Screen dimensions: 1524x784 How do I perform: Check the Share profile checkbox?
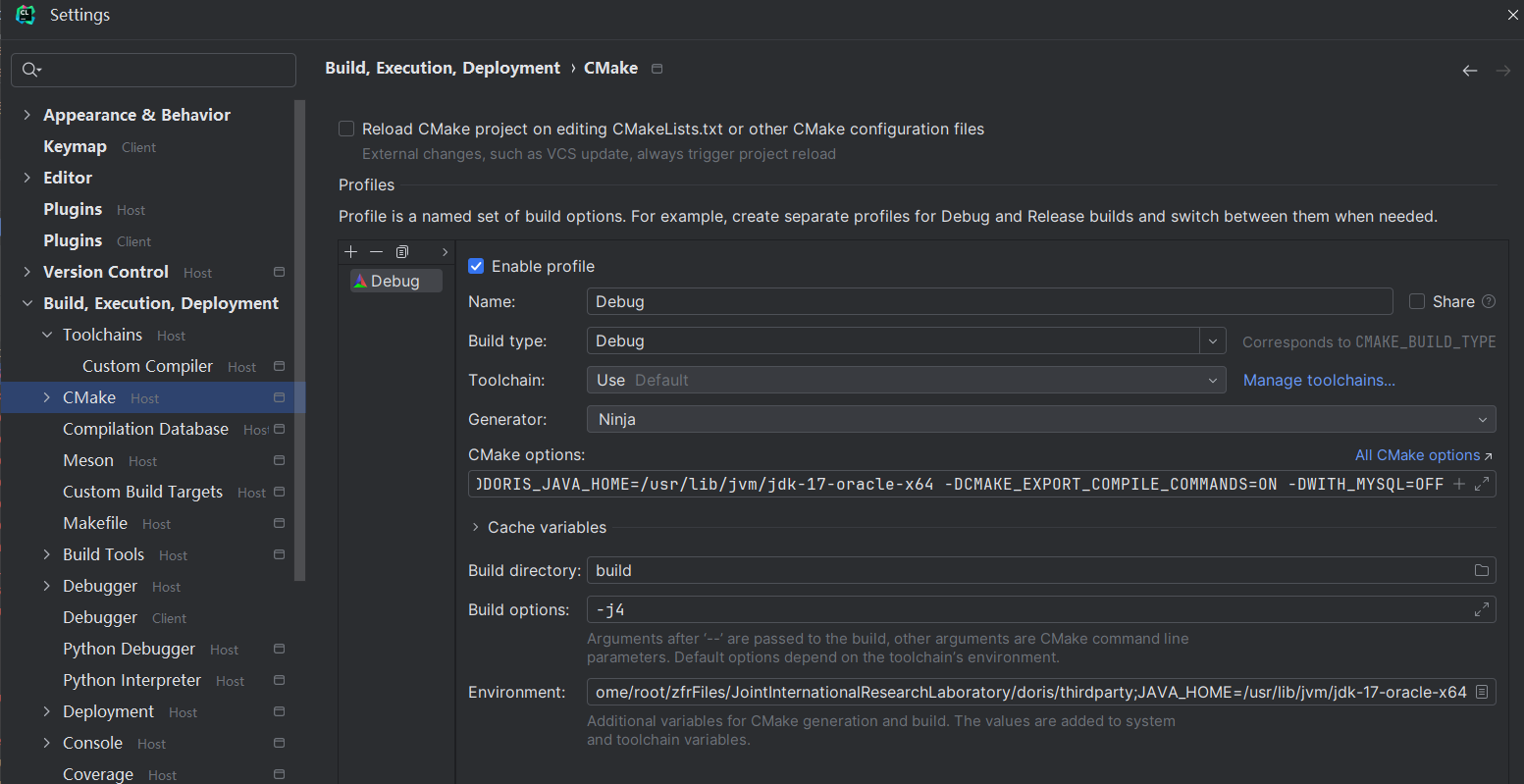[1417, 301]
